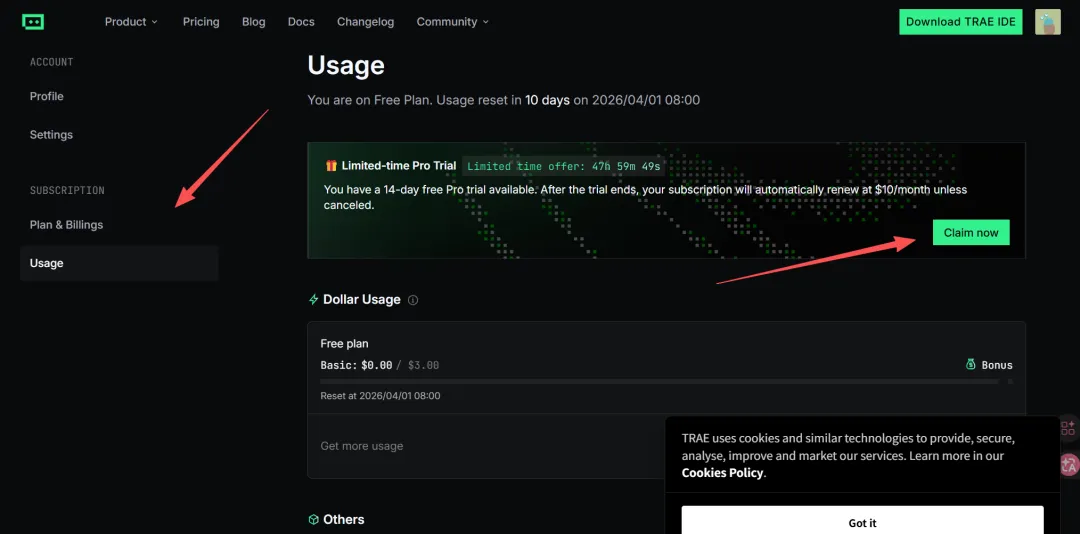Click the Download TRAE IDE button
Viewport: 1080px width, 534px height.
(960, 22)
